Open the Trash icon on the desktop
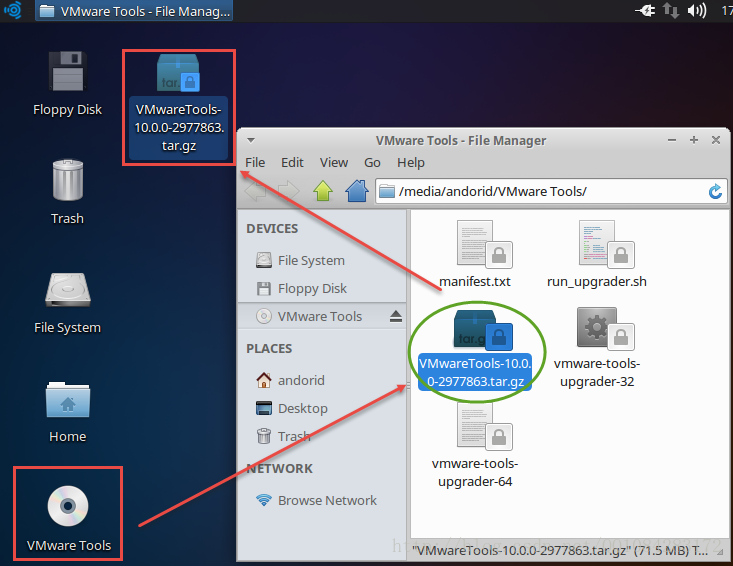733x566 pixels. (68, 193)
